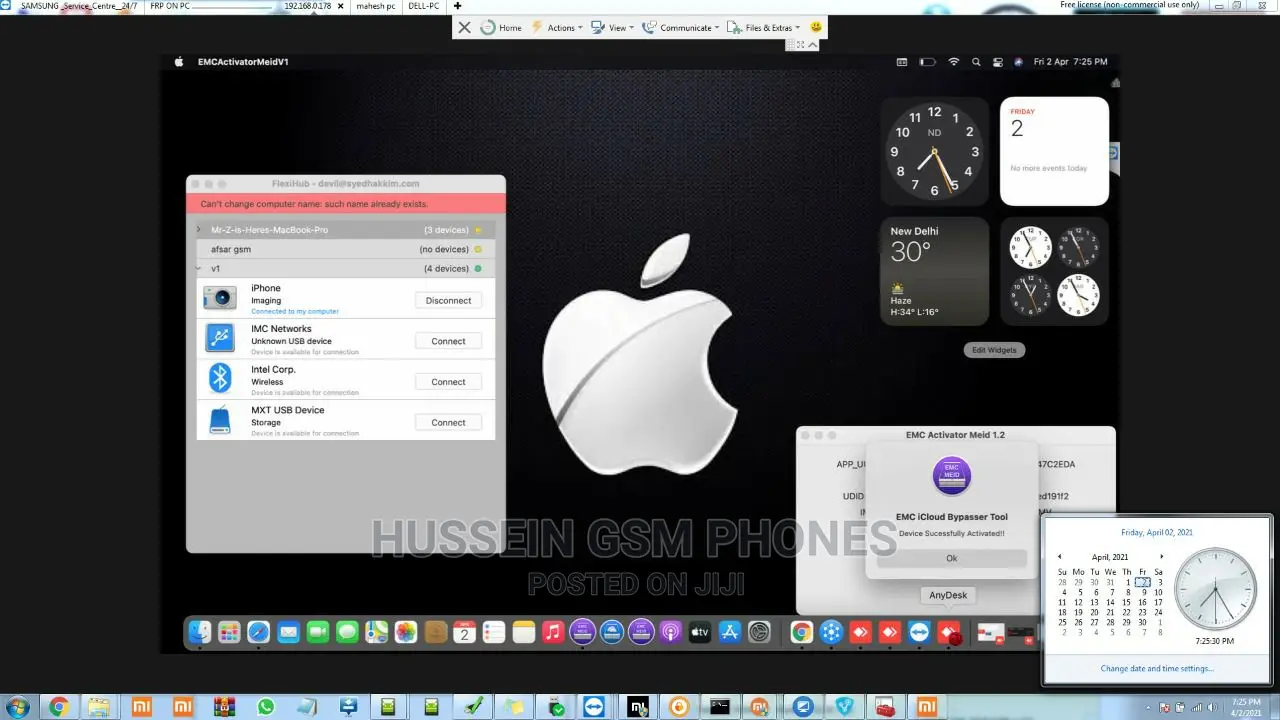Click Edit Widgets button

[x=994, y=350]
